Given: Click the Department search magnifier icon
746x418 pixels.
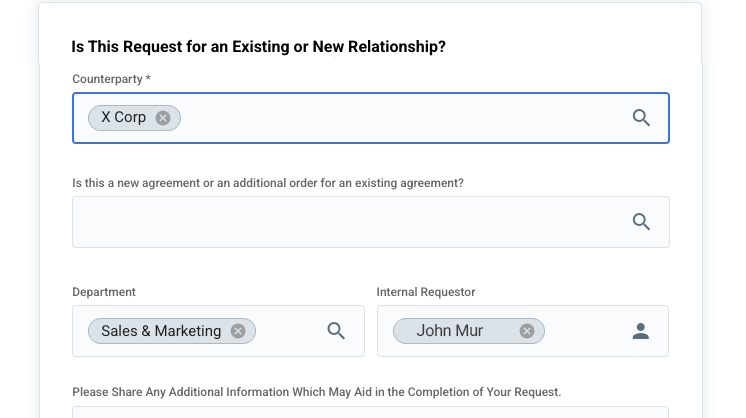Looking at the screenshot, I should [x=336, y=331].
